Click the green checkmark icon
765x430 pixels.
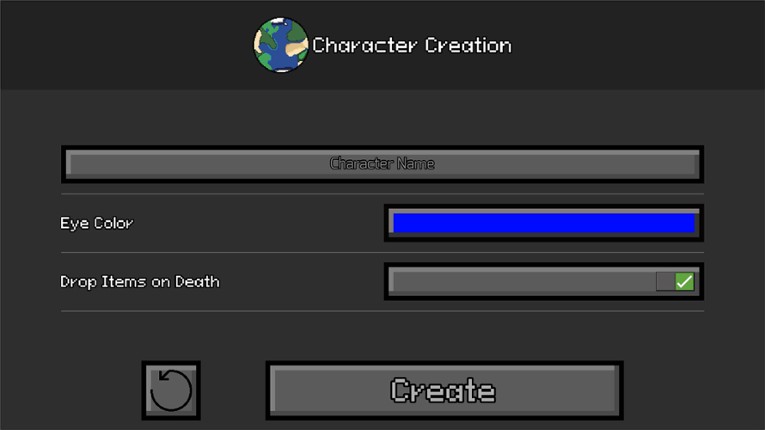coord(684,282)
